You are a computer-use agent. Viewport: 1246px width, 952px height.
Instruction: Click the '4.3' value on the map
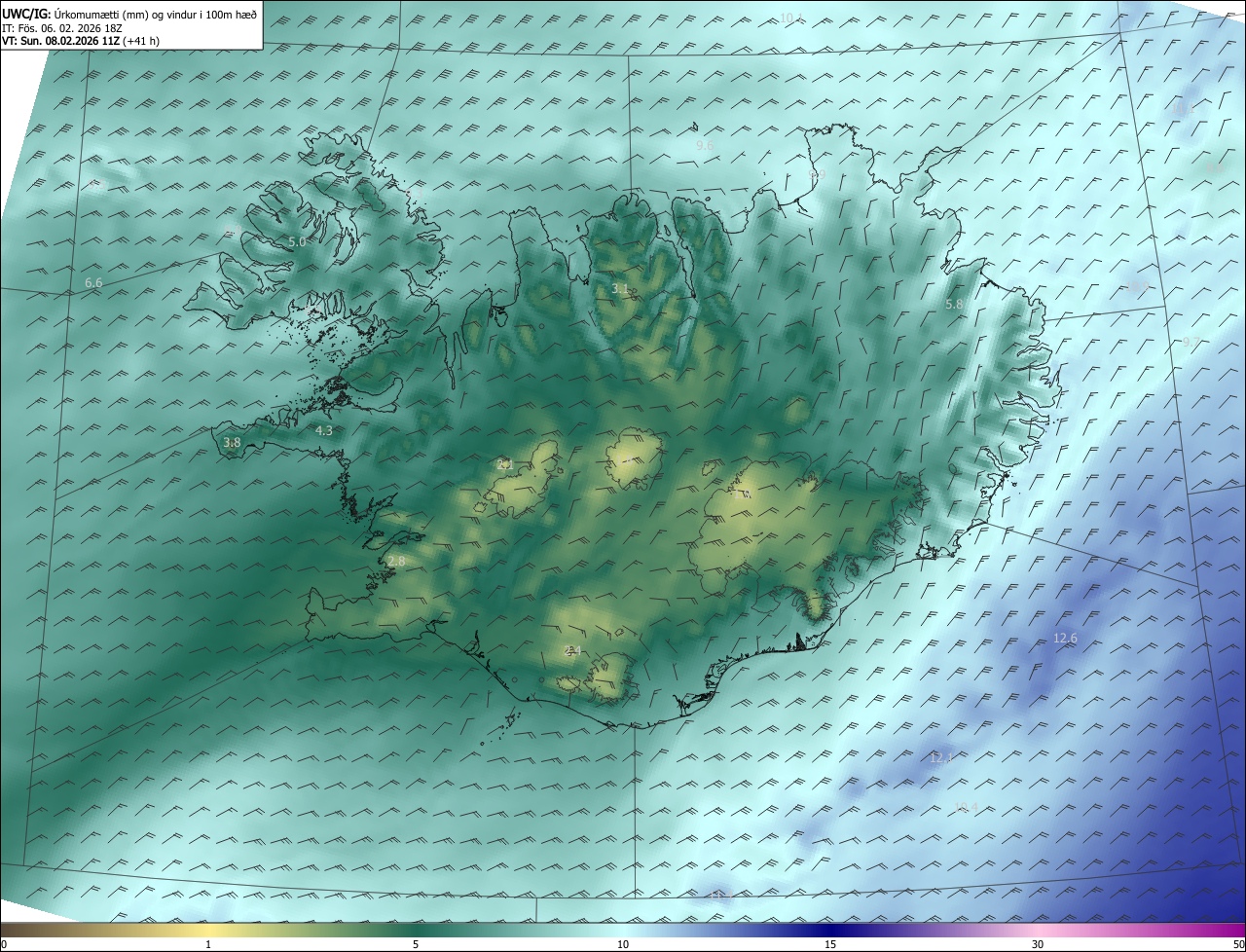click(x=323, y=430)
